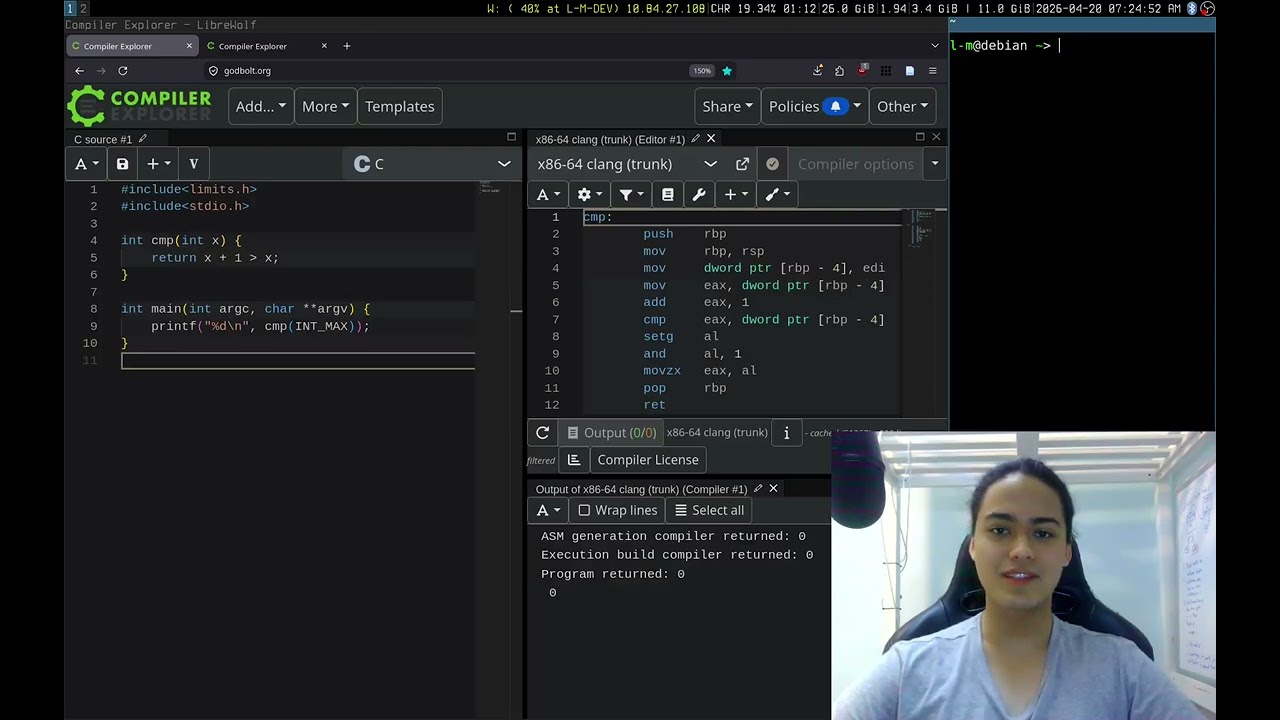Rename the C source #1 pane with the pencil

click(x=143, y=139)
